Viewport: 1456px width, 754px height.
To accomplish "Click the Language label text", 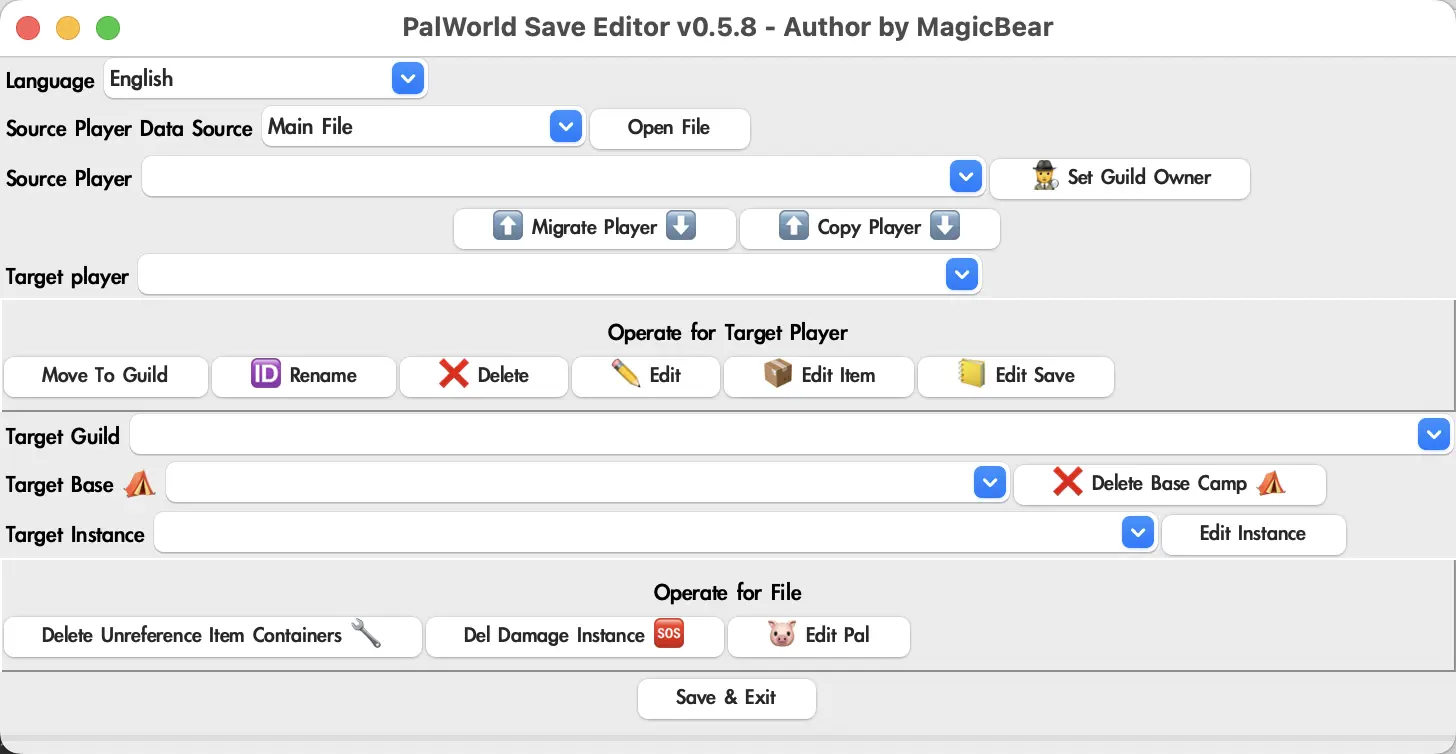I will point(50,80).
